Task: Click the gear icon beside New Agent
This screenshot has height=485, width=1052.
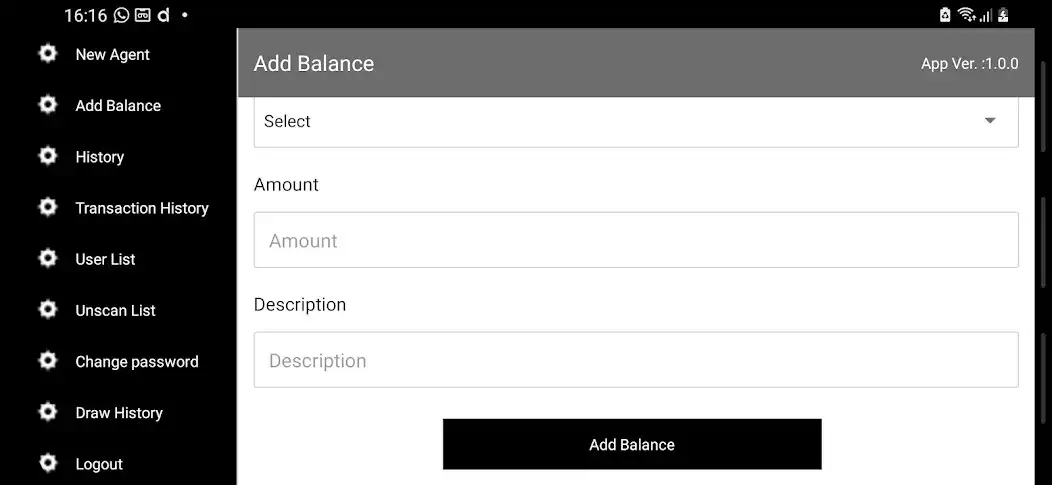Action: tap(48, 53)
